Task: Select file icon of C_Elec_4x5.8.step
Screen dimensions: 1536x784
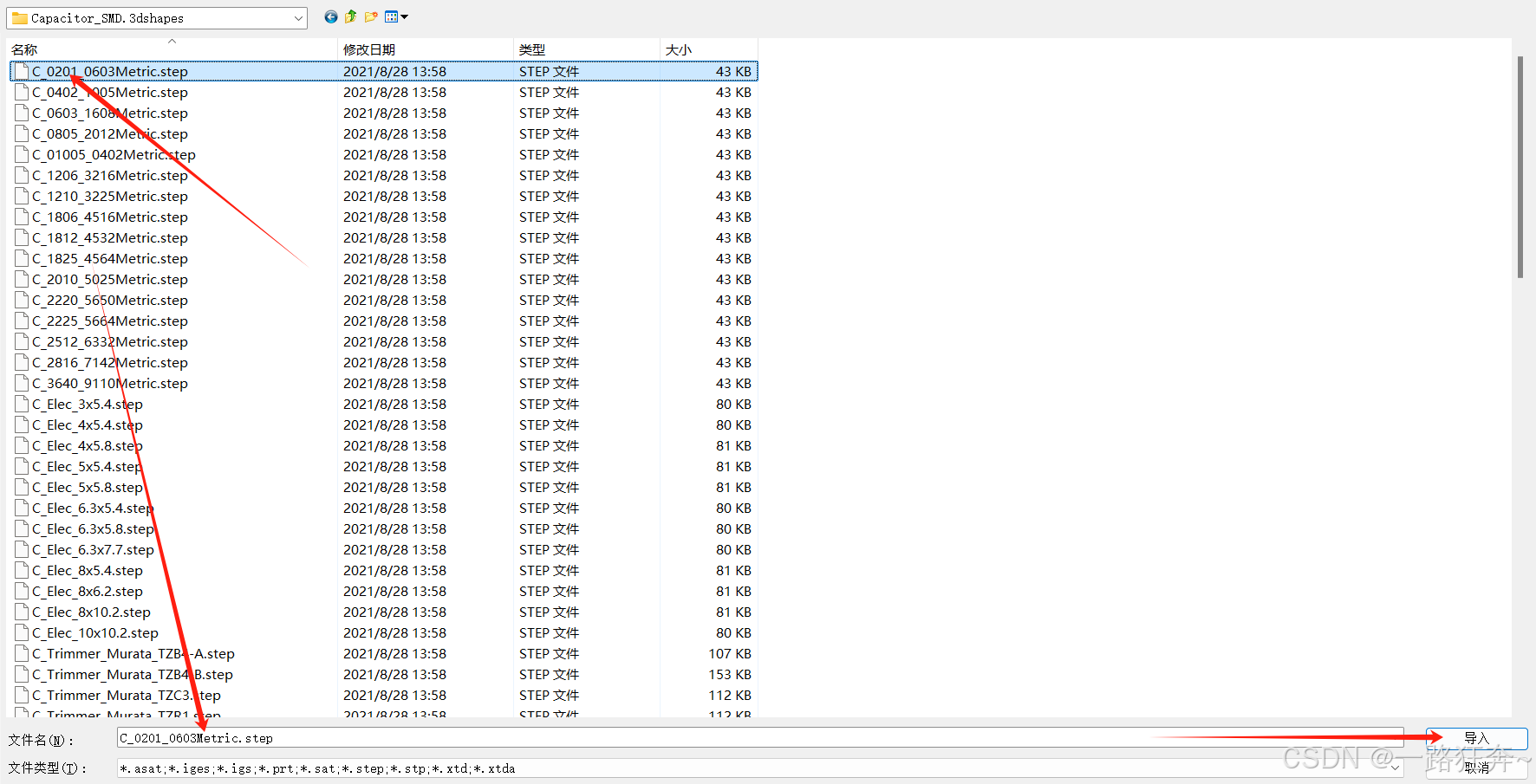Action: tap(22, 445)
